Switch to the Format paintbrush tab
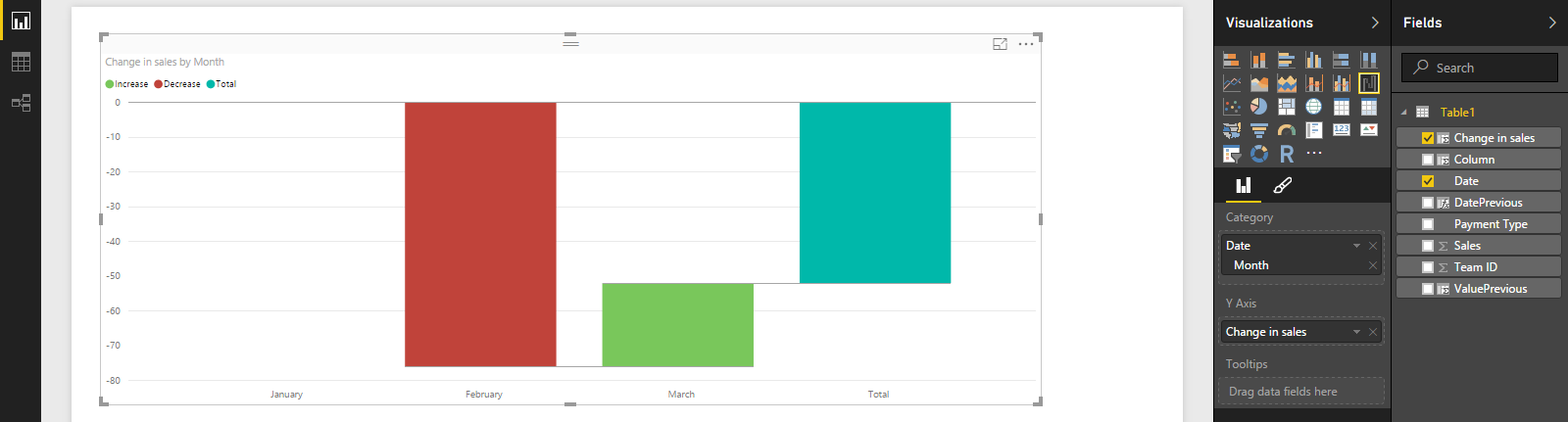Viewport: 1568px width, 422px height. pos(1282,185)
